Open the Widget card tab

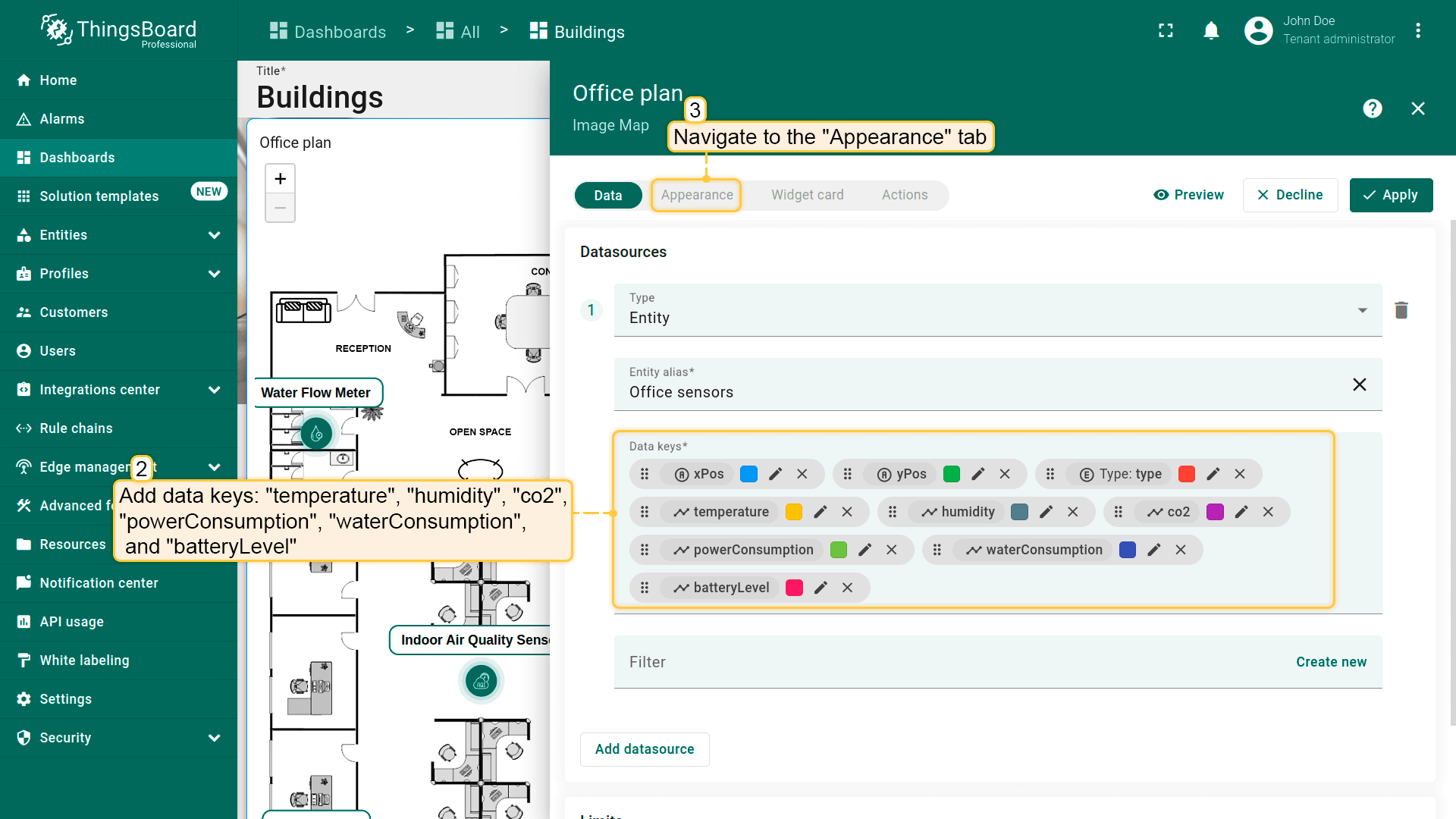pos(807,195)
